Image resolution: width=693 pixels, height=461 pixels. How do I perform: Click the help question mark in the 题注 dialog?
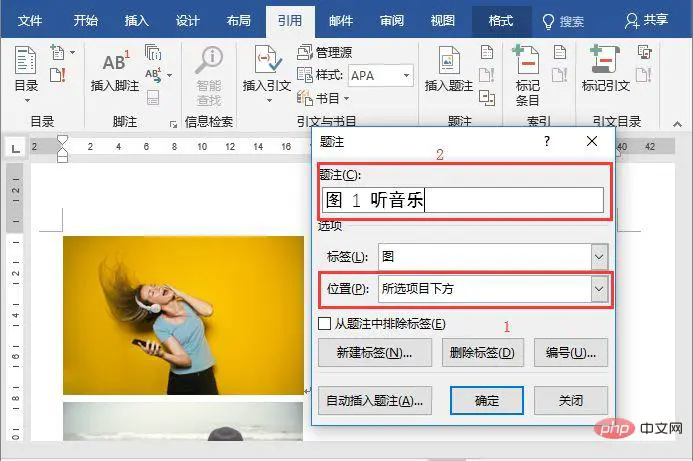pyautogui.click(x=547, y=141)
